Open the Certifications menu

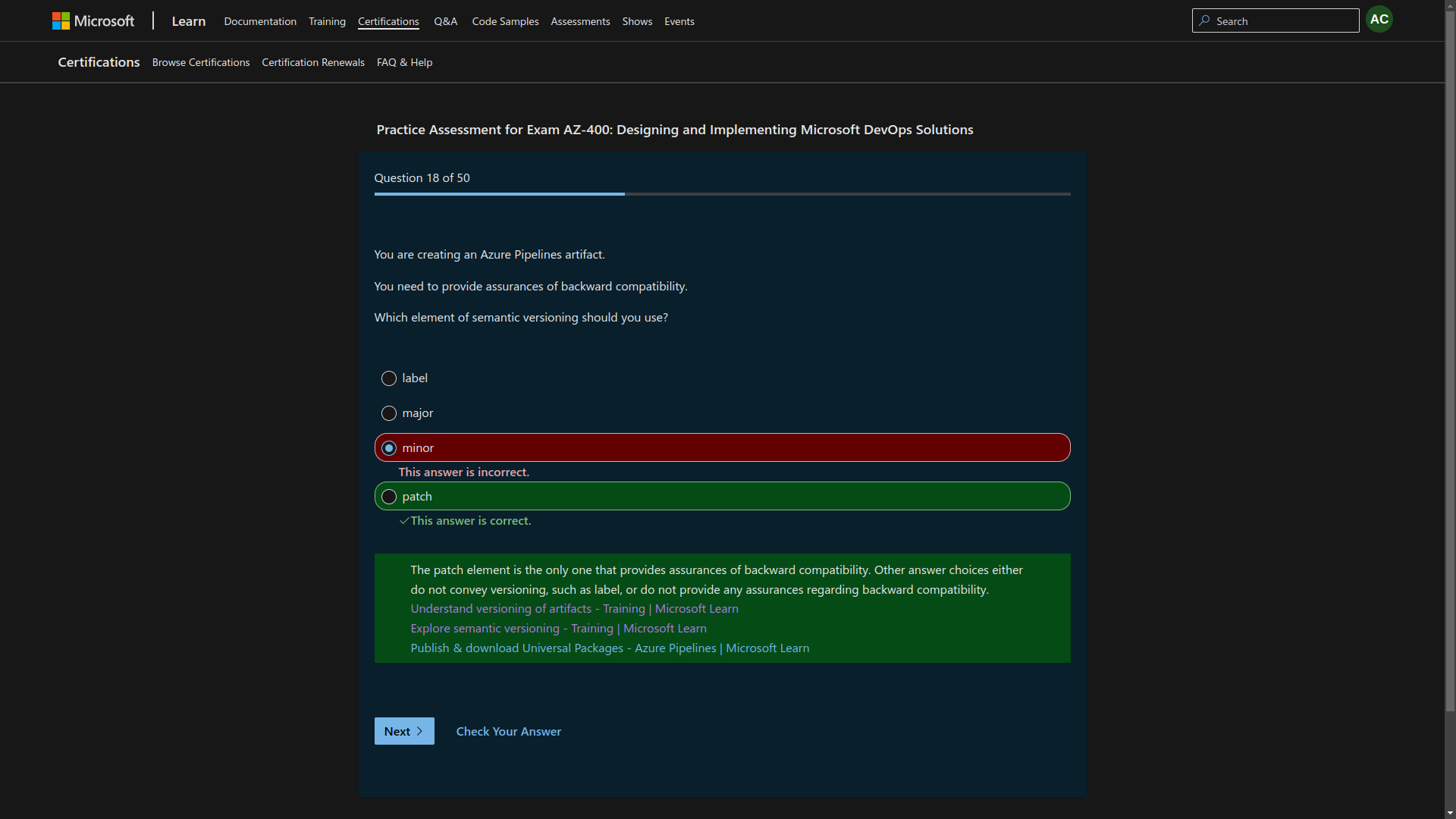click(388, 21)
